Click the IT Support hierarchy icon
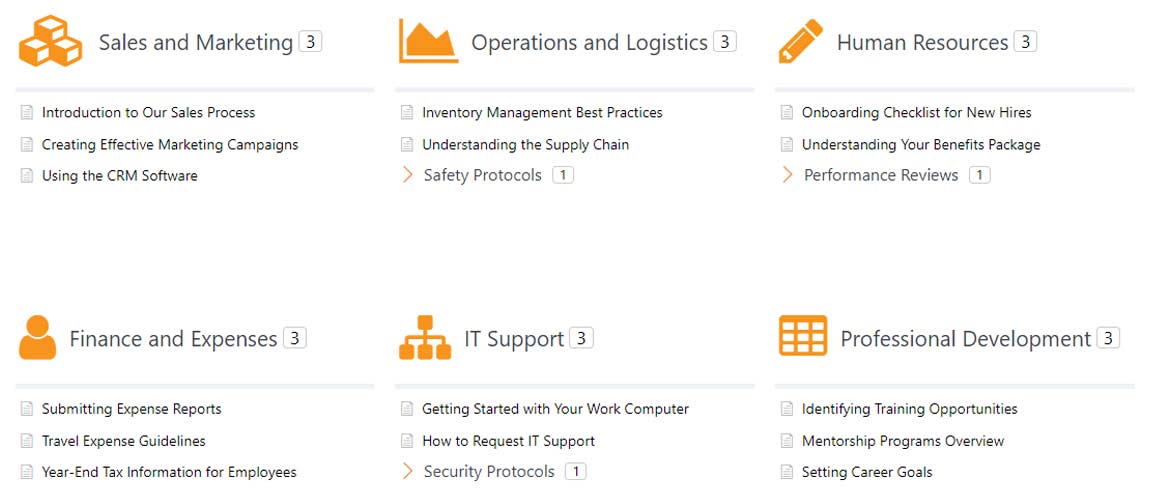This screenshot has width=1150, height=503. coord(425,338)
